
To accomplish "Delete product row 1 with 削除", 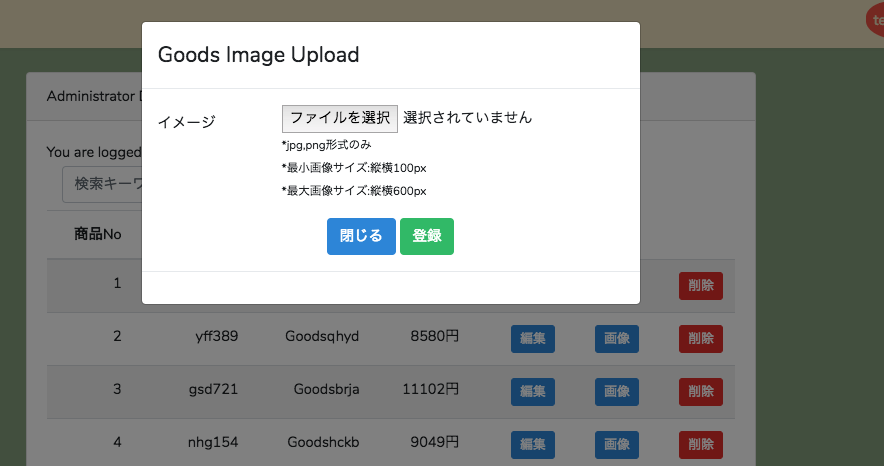I will pos(700,285).
